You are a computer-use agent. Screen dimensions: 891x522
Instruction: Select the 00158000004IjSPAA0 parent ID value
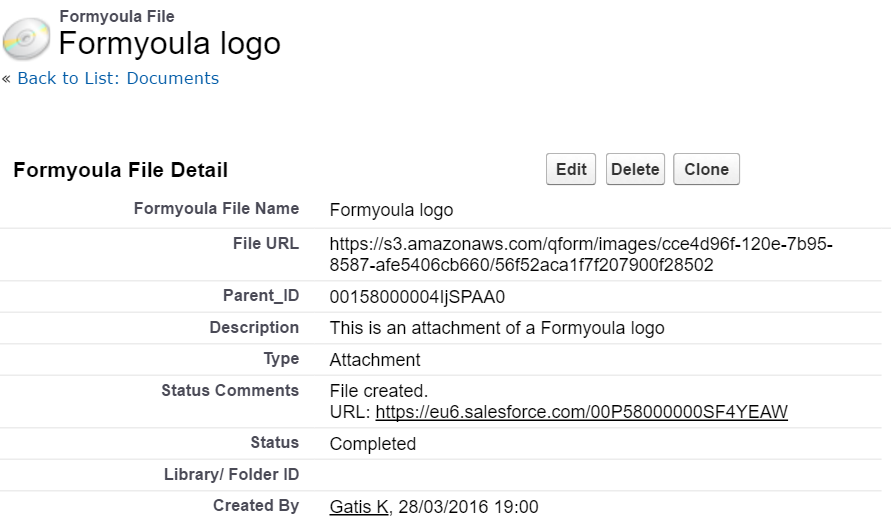[417, 297]
